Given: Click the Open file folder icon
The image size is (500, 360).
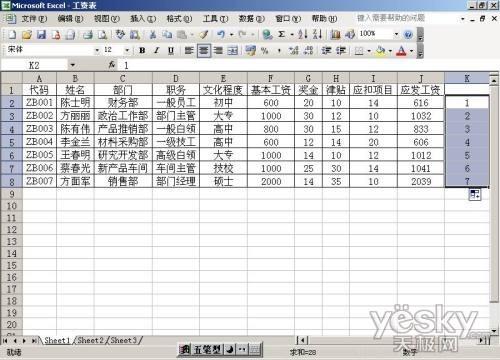Looking at the screenshot, I should coord(27,34).
